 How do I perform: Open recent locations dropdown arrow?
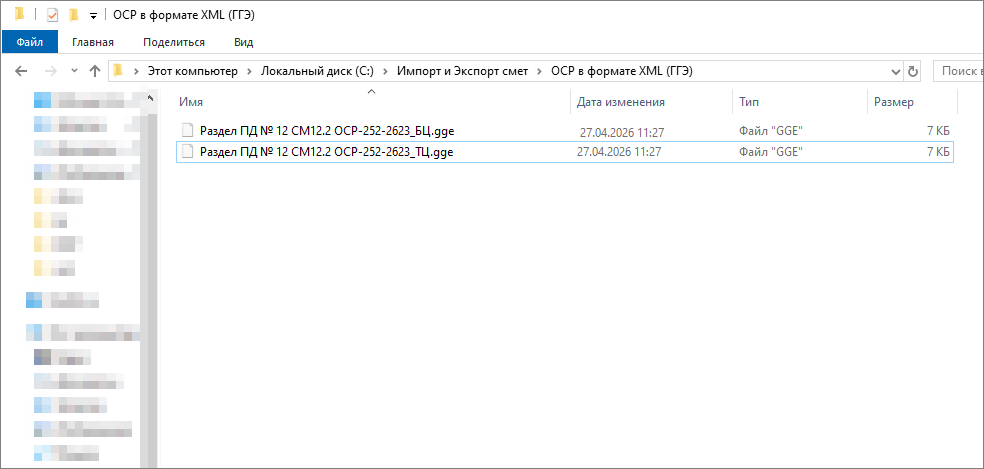click(74, 71)
